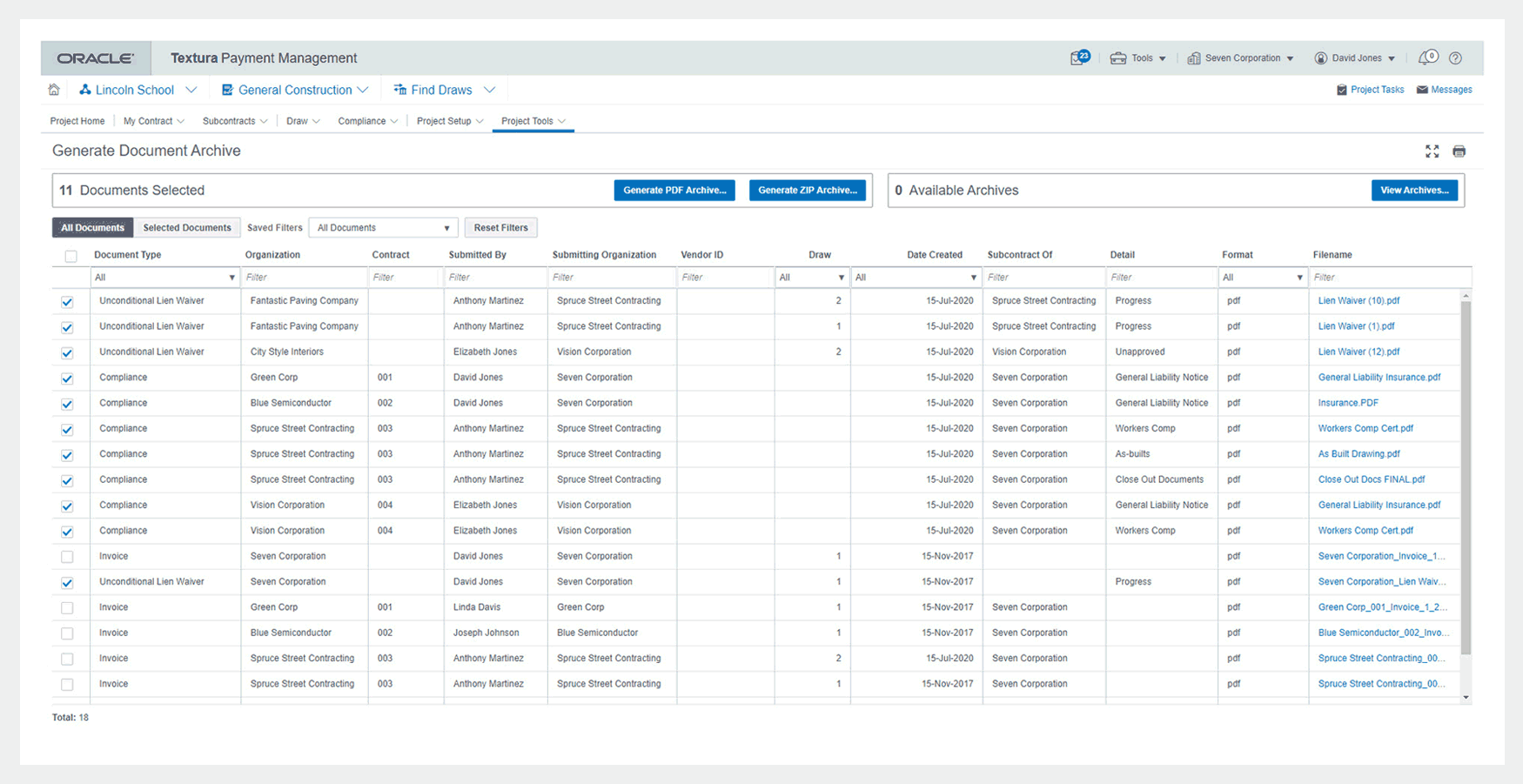The width and height of the screenshot is (1523, 784).
Task: Open the help question mark icon
Action: pos(1455,58)
